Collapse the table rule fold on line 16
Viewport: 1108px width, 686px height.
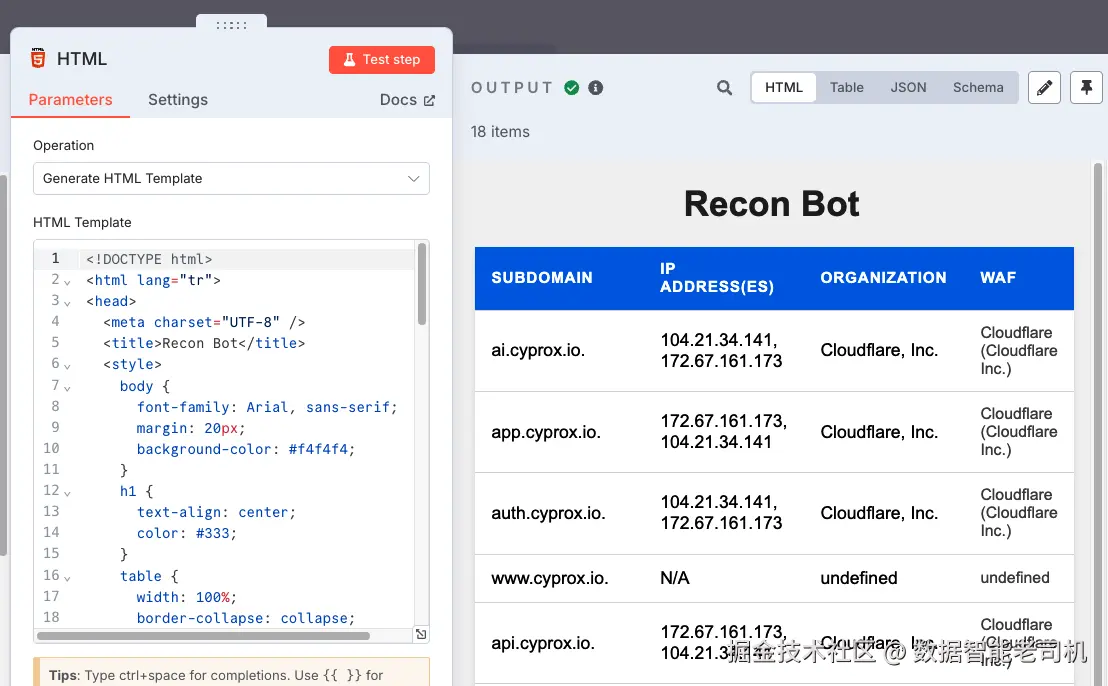click(x=67, y=578)
